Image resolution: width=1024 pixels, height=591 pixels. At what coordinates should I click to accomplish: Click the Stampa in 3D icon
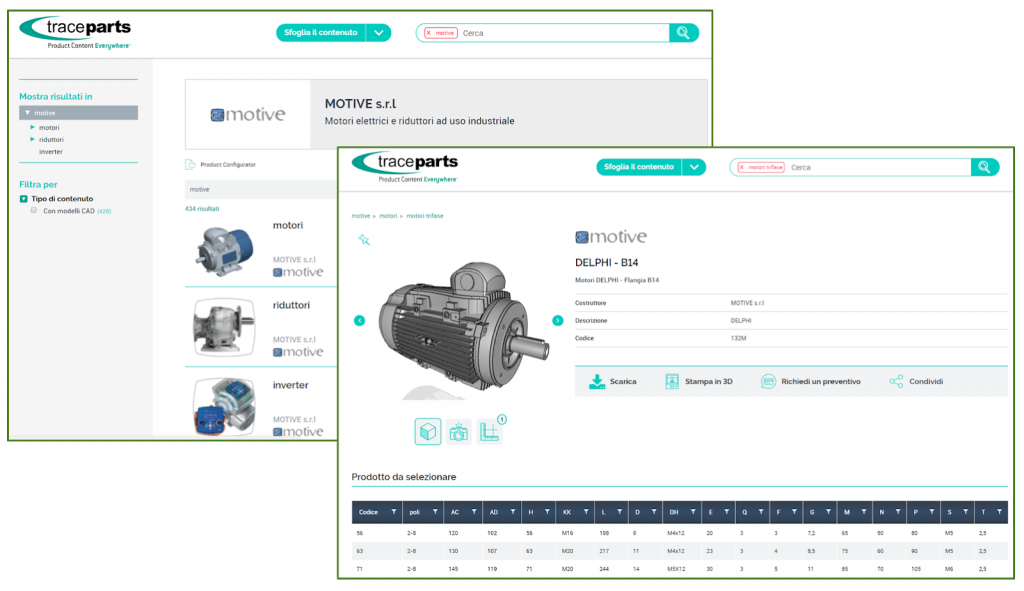click(x=672, y=381)
